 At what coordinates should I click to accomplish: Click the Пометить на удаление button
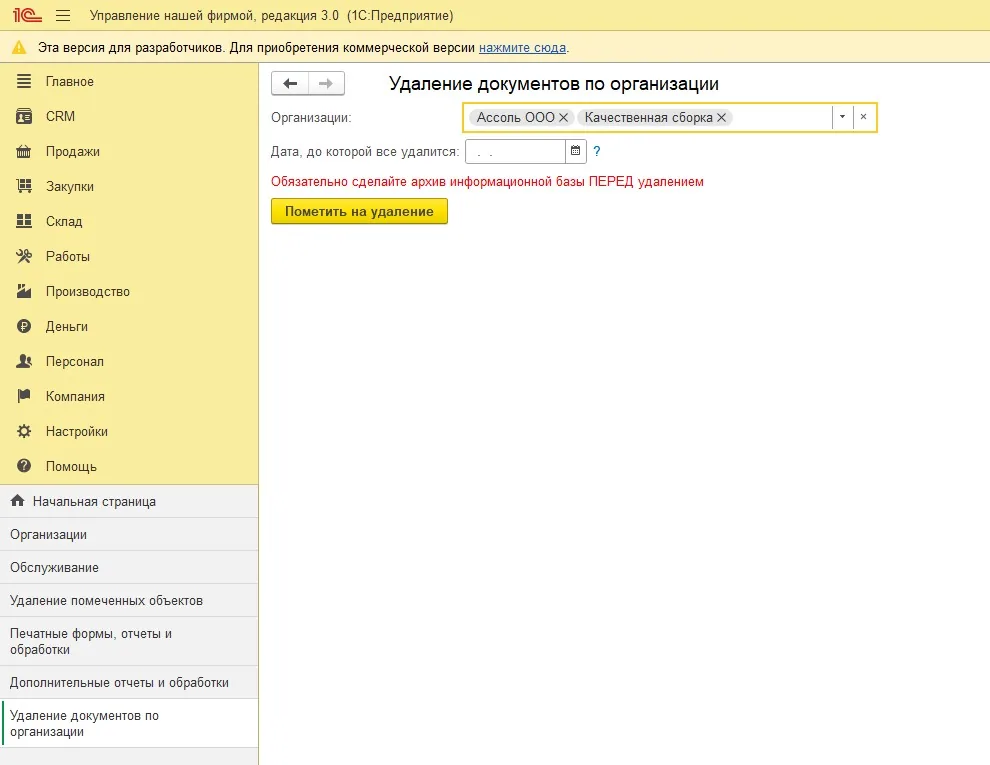click(359, 211)
